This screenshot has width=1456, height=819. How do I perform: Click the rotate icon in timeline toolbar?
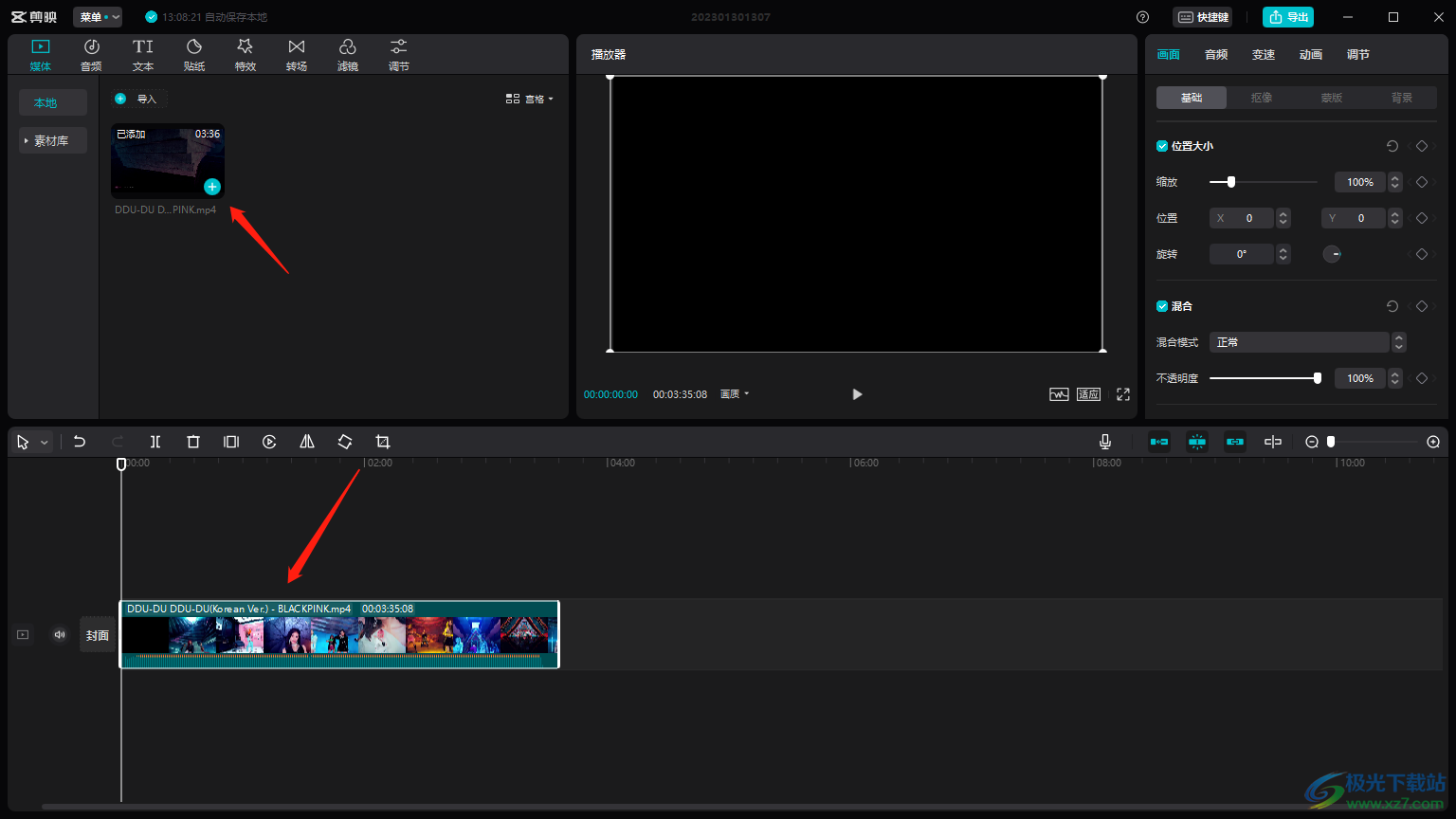pyautogui.click(x=345, y=442)
